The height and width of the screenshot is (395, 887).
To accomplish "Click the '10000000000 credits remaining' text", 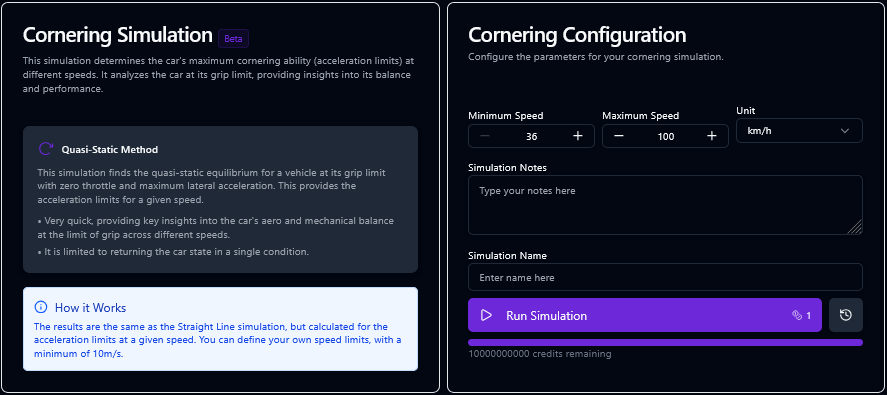I will [540, 354].
